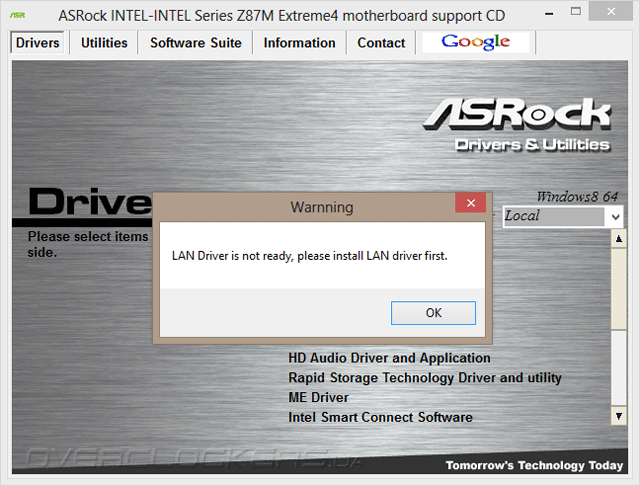Select Rapid Storage Technology Driver and utility
640x486 pixels.
pyautogui.click(x=424, y=377)
